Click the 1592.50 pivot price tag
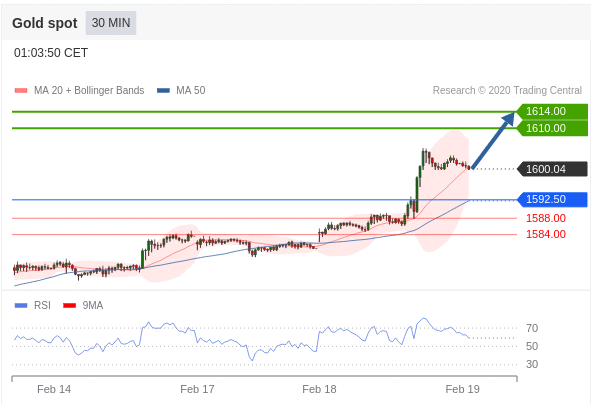This screenshot has width=599, height=410. point(552,199)
